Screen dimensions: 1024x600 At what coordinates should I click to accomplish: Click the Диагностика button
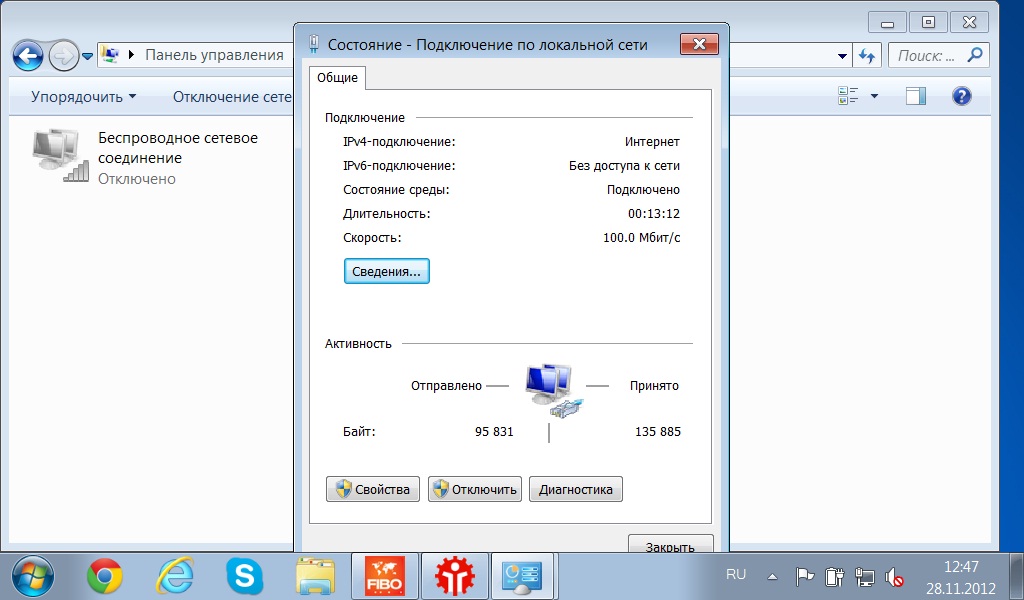tap(575, 489)
